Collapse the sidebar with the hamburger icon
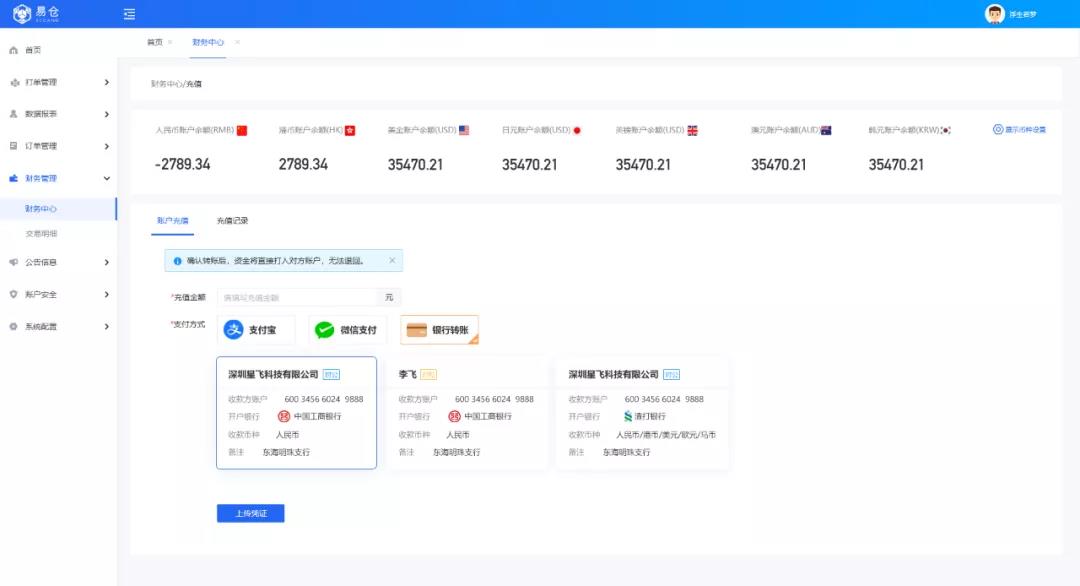Image resolution: width=1080 pixels, height=586 pixels. pyautogui.click(x=127, y=14)
